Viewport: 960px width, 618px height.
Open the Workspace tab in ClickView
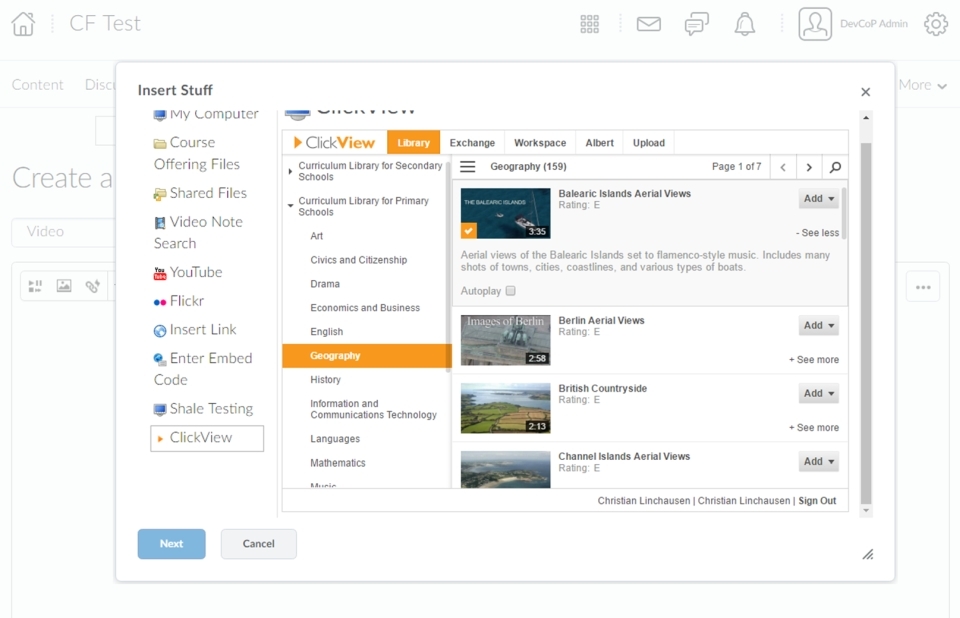(539, 142)
